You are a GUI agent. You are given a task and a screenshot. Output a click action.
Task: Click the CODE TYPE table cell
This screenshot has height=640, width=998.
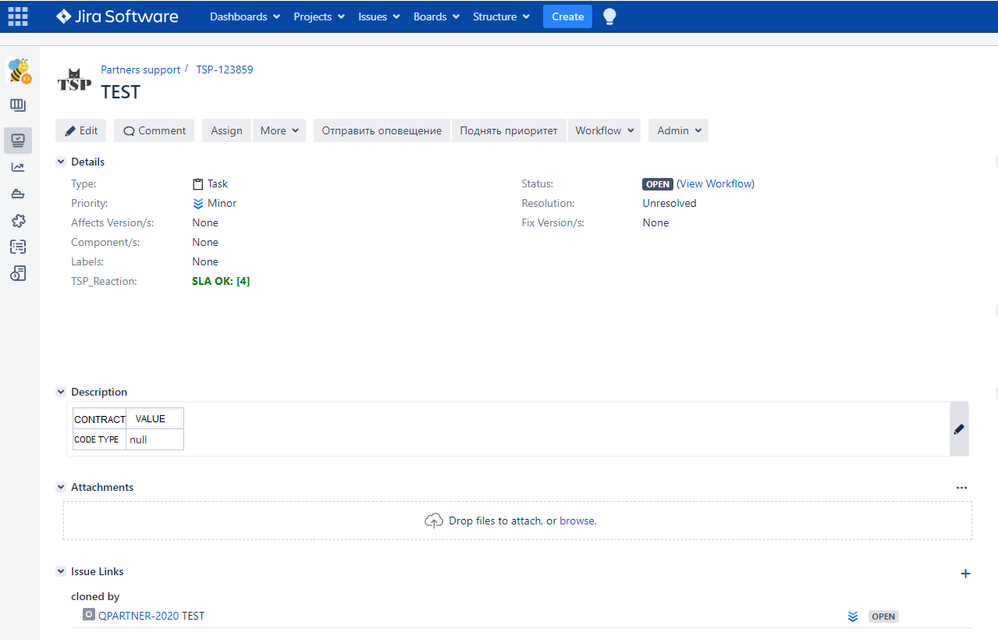pos(99,440)
